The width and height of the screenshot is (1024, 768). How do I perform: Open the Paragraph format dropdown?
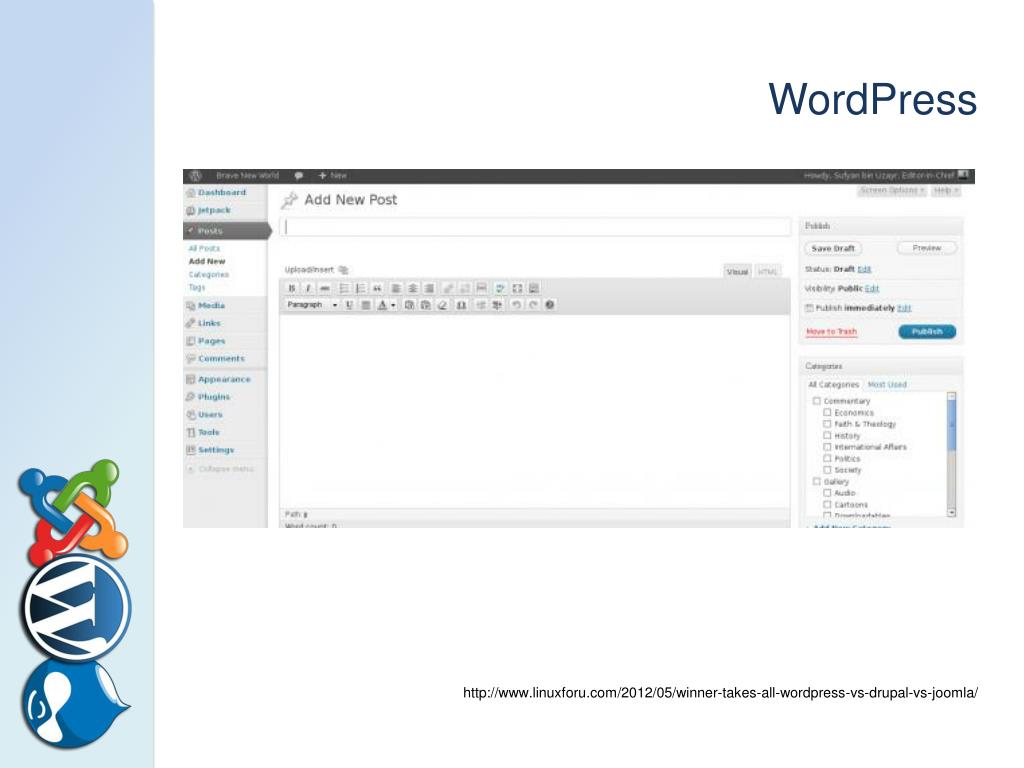312,305
